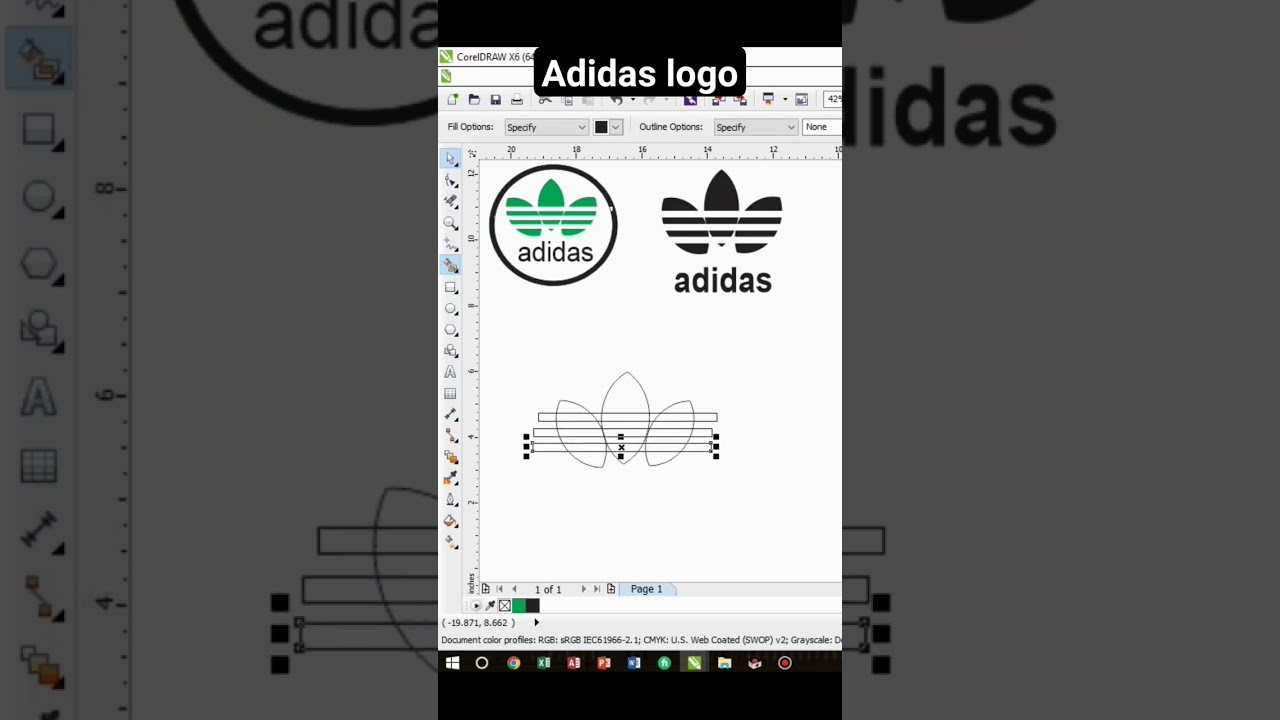
Task: Click the Copy icon in toolbar
Action: [567, 100]
